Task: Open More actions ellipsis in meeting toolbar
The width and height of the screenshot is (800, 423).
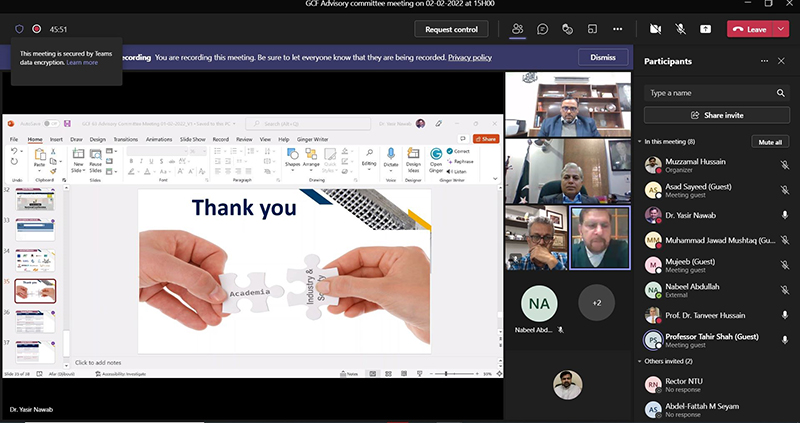Action: click(x=617, y=29)
